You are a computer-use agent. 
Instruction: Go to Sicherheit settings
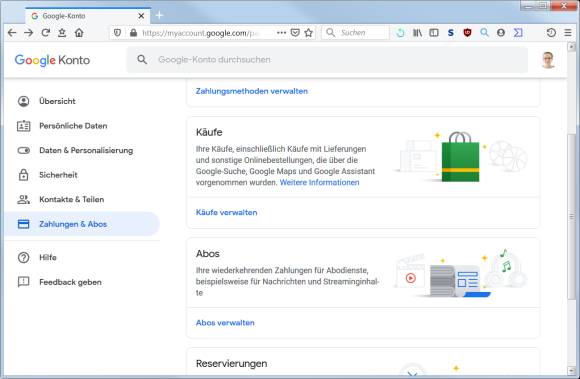tap(82, 175)
